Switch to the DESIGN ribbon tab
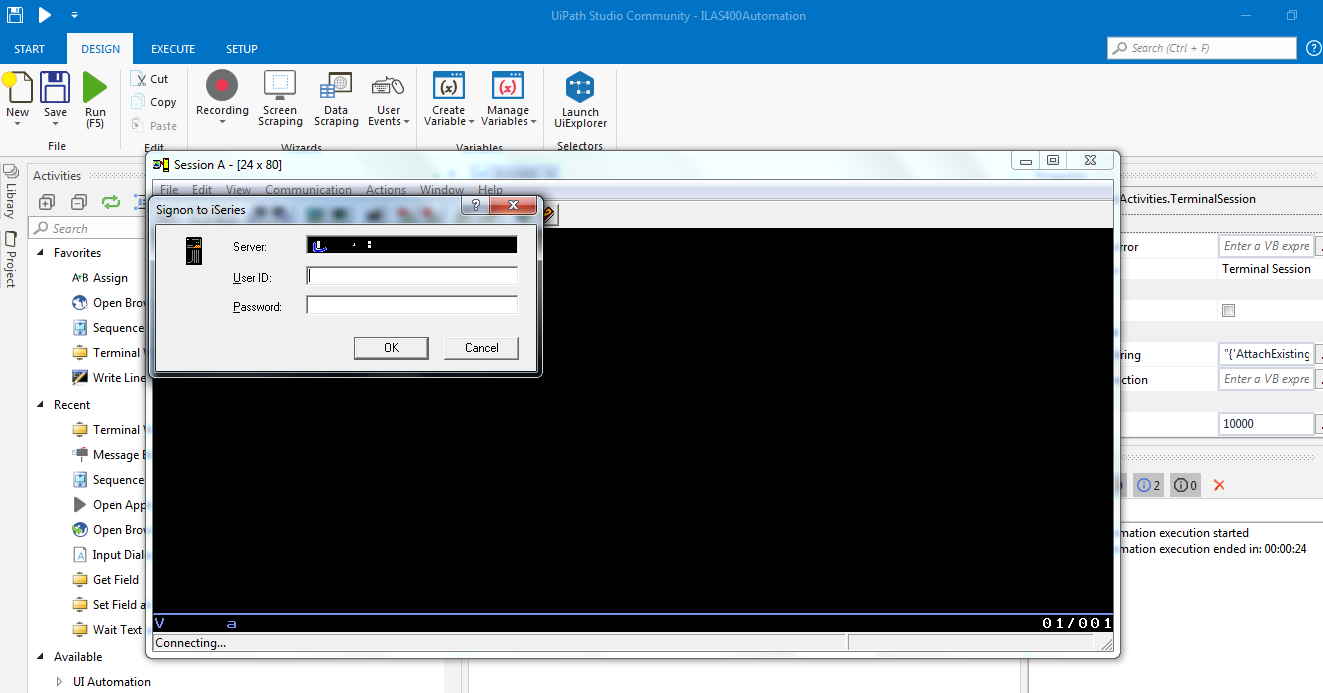Screen dimensions: 1323x693 100,49
